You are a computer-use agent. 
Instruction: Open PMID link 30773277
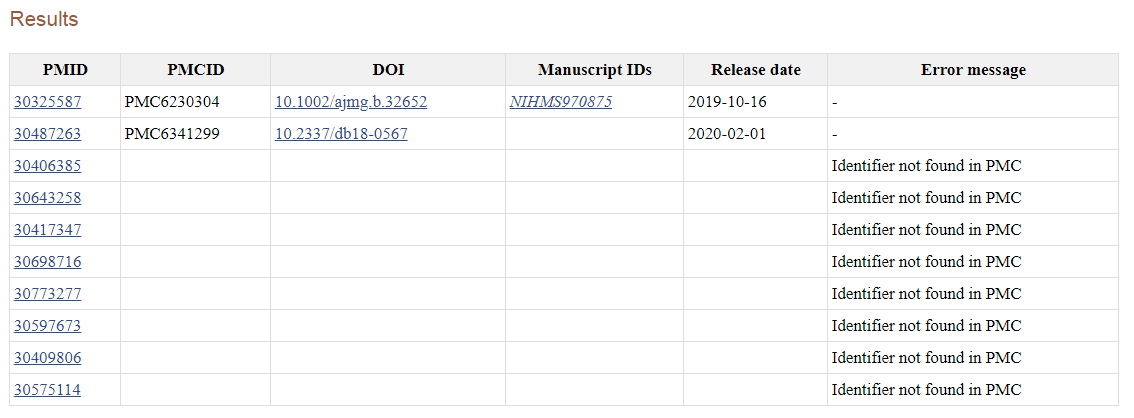click(48, 294)
